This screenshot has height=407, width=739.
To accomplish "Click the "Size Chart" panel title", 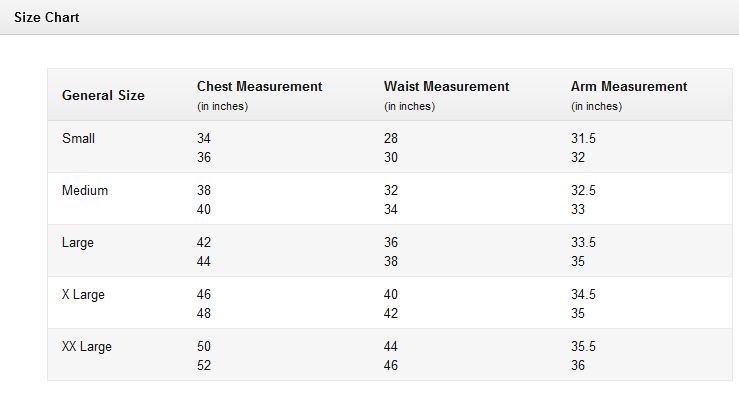I will click(46, 17).
